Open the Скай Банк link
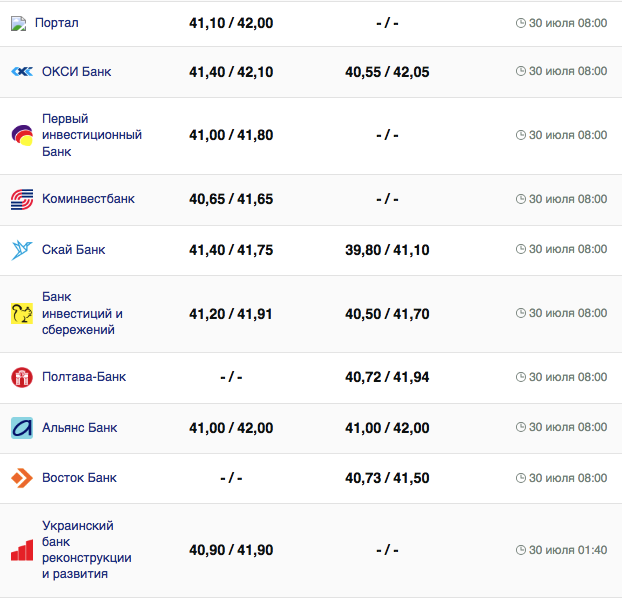 tap(73, 250)
